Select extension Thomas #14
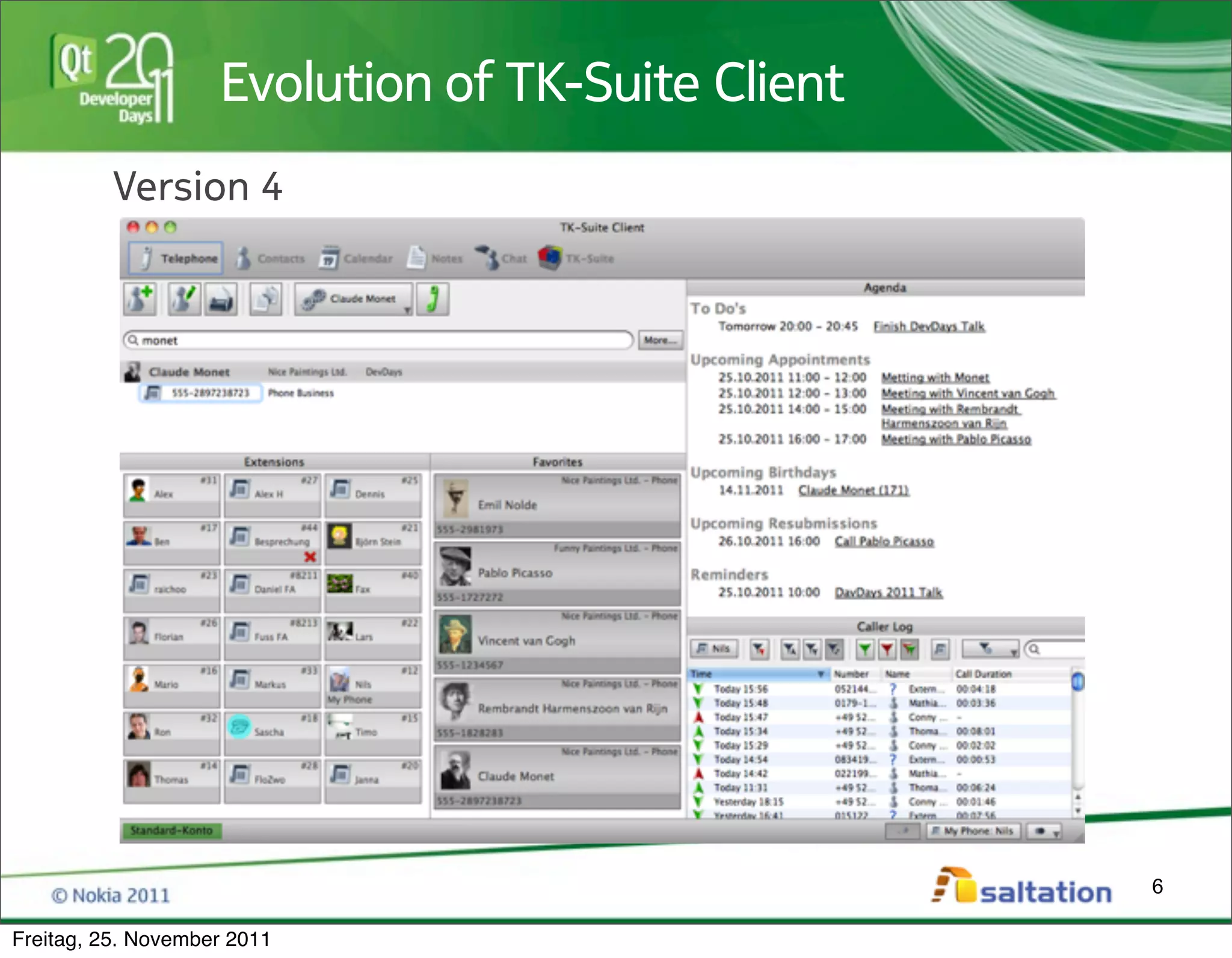The height and width of the screenshot is (958, 1232). pyautogui.click(x=171, y=781)
